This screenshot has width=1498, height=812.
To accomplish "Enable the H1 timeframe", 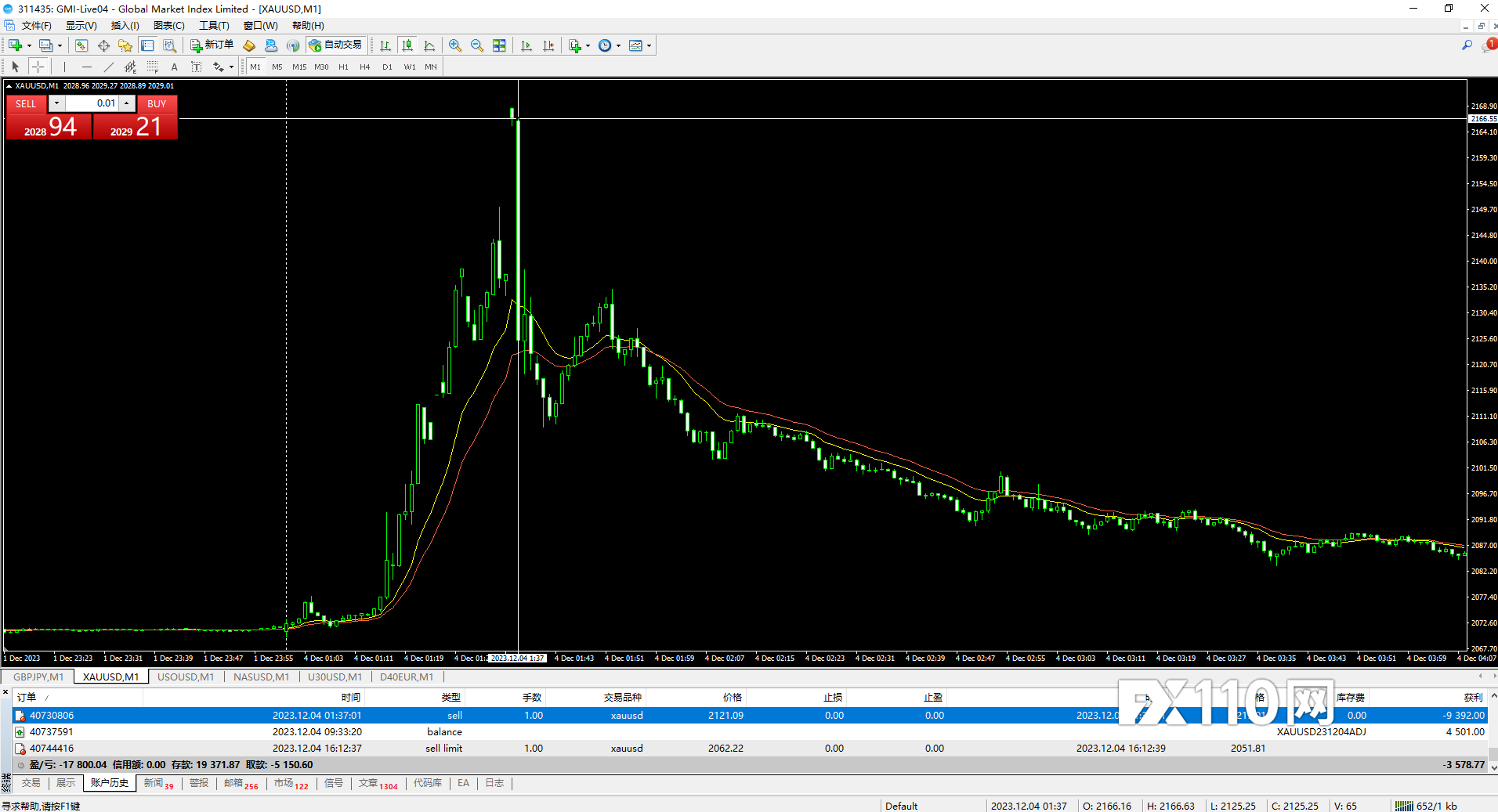I will pos(343,67).
